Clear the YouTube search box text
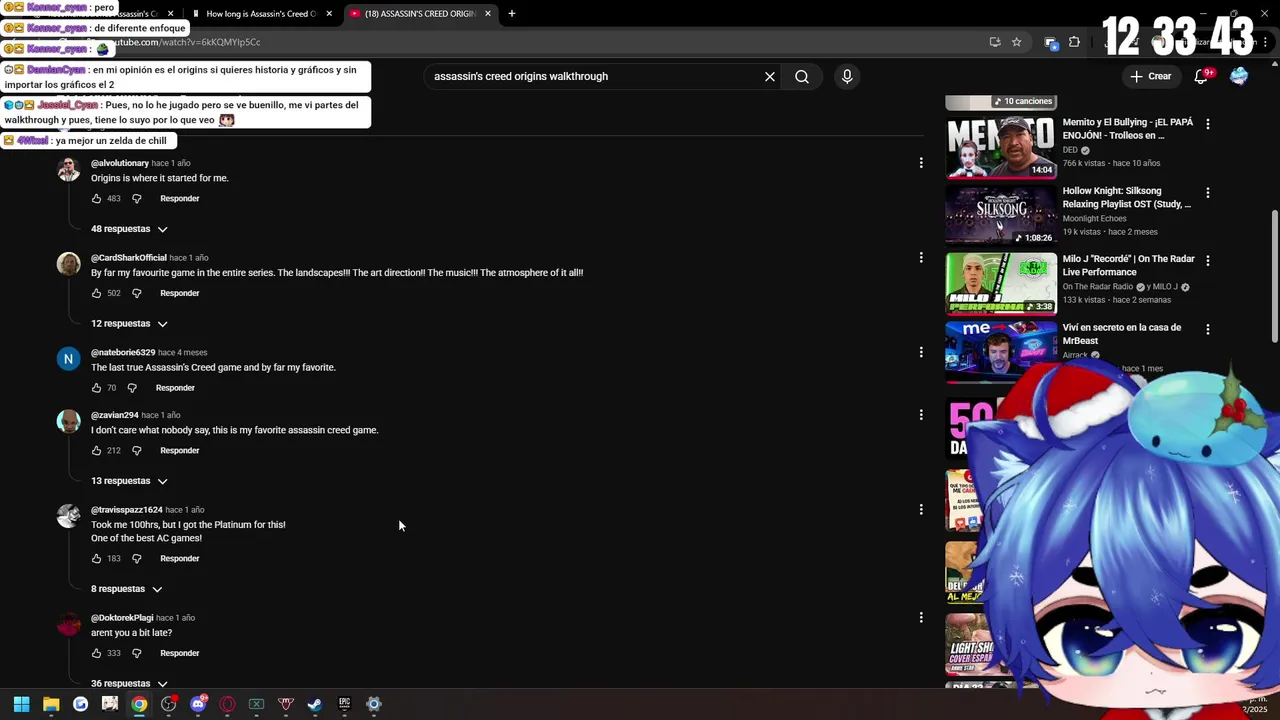This screenshot has height=720, width=1280. pyautogui.click(x=770, y=76)
